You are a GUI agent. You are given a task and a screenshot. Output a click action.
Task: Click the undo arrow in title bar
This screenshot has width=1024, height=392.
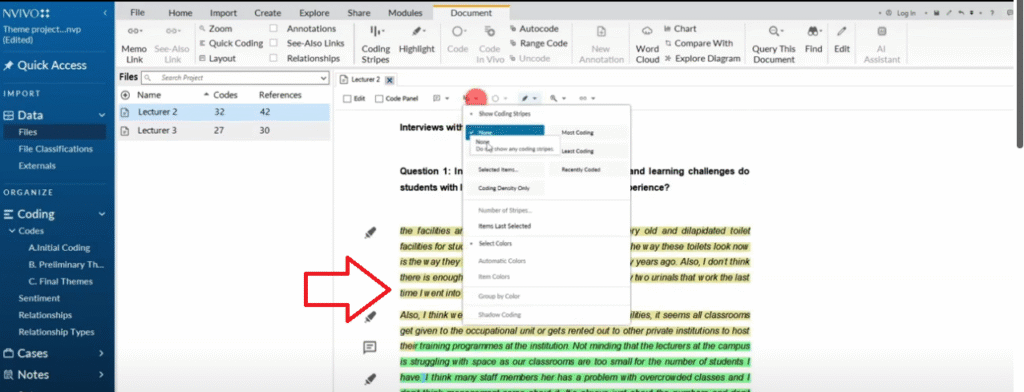coord(960,12)
